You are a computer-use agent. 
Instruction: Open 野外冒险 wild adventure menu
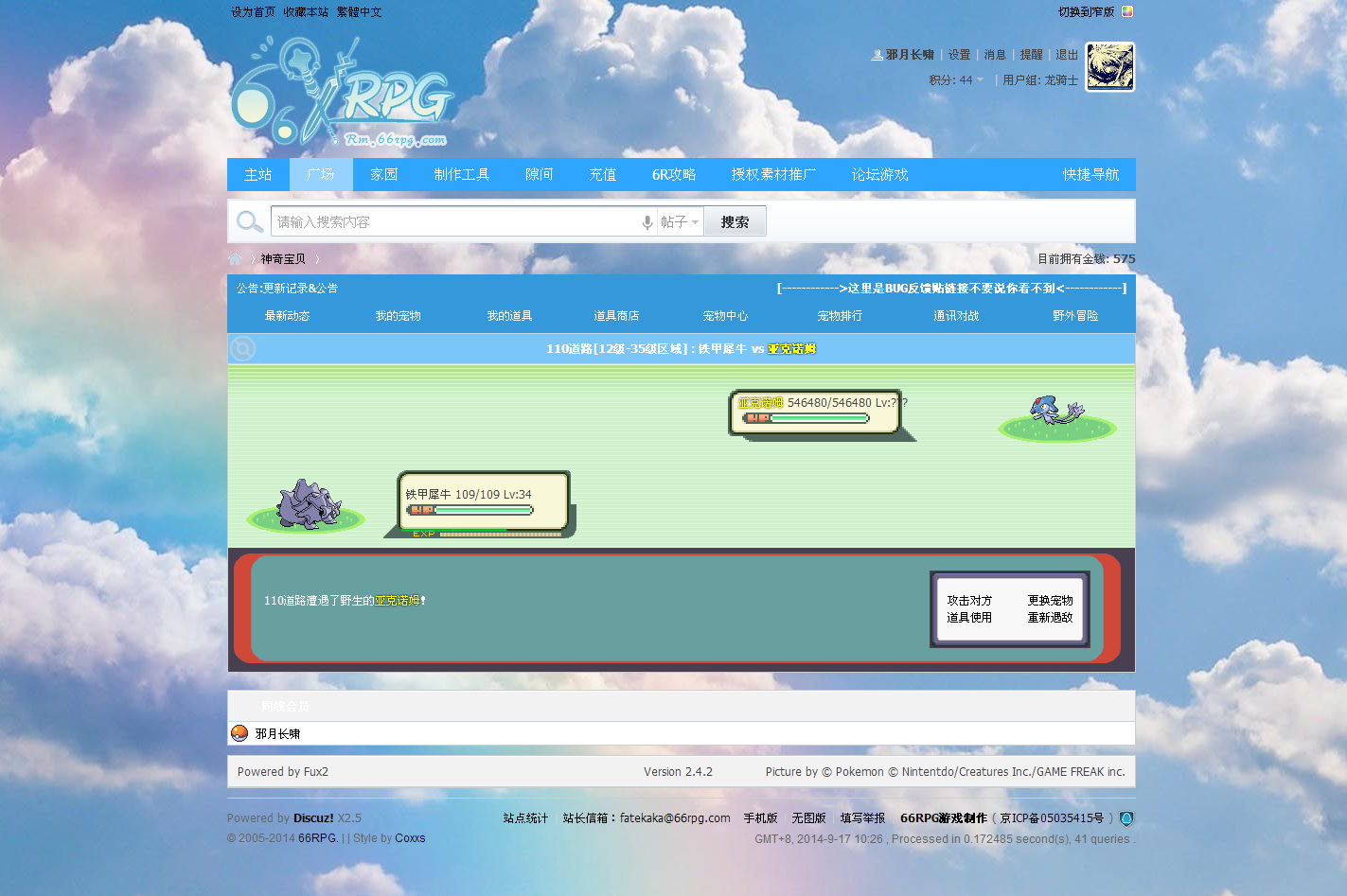point(1075,316)
